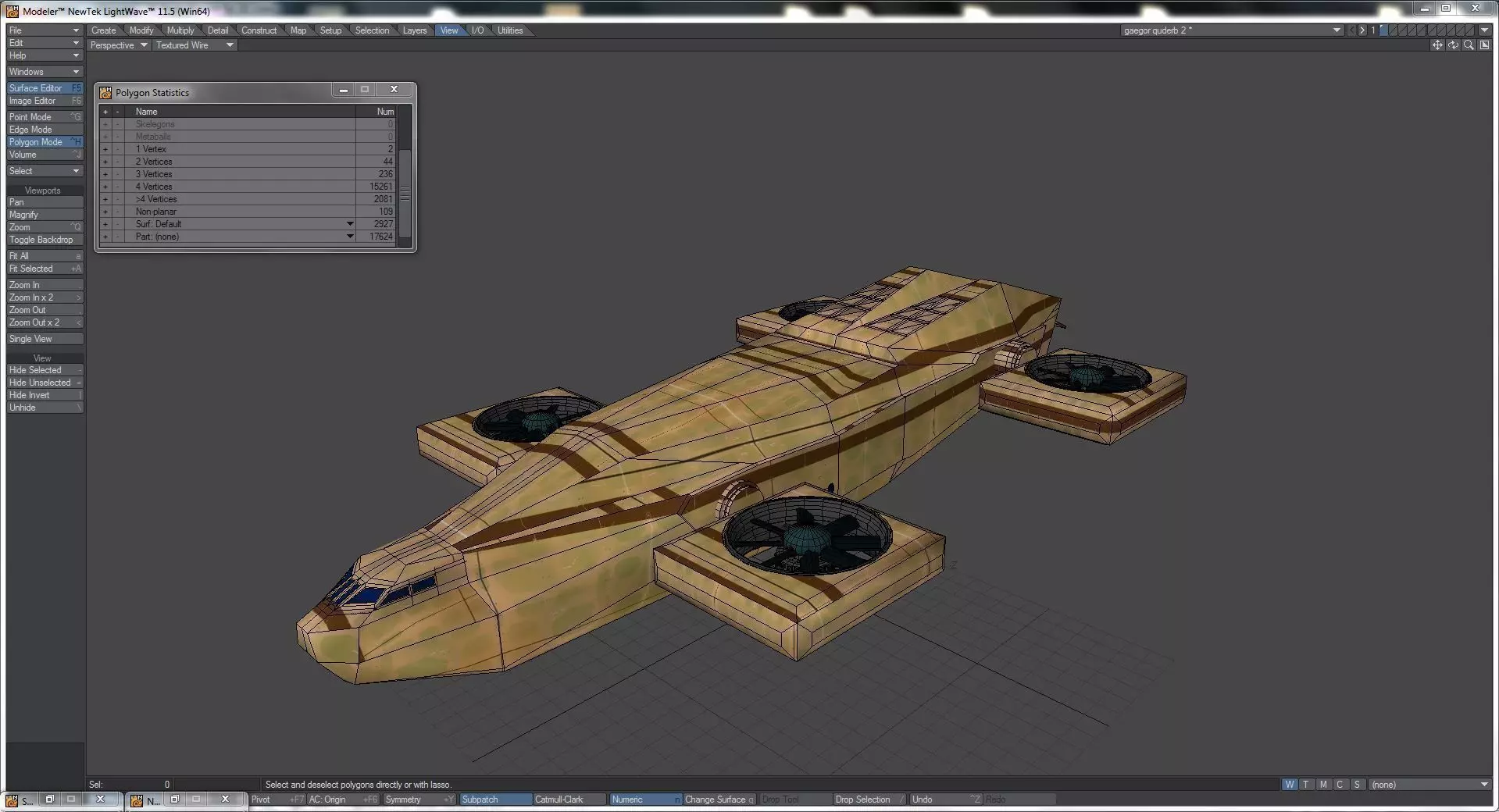Click the Modeler application icon in title bar
The height and width of the screenshot is (812, 1499).
pyautogui.click(x=12, y=11)
